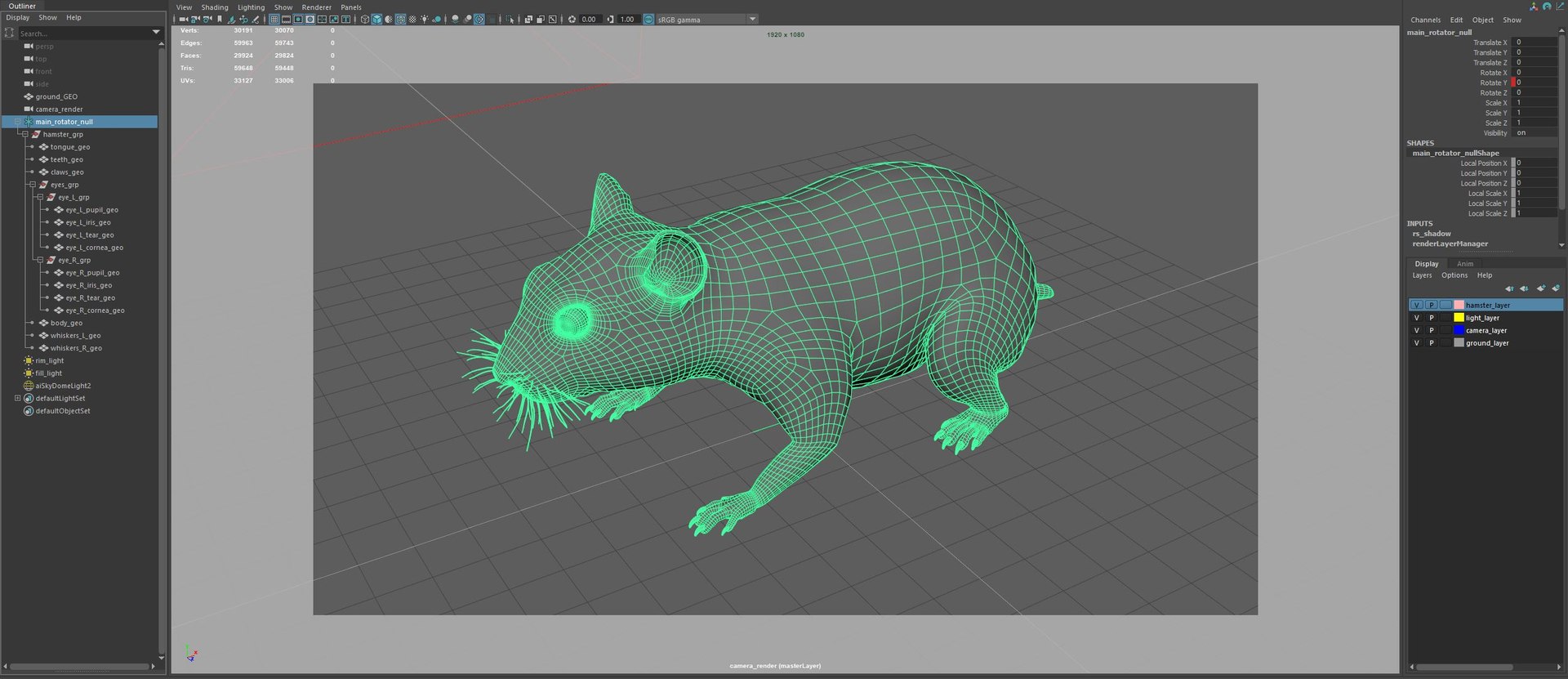The image size is (1568, 679).
Task: Click the Gamma value field showing 1.00
Action: [x=628, y=19]
